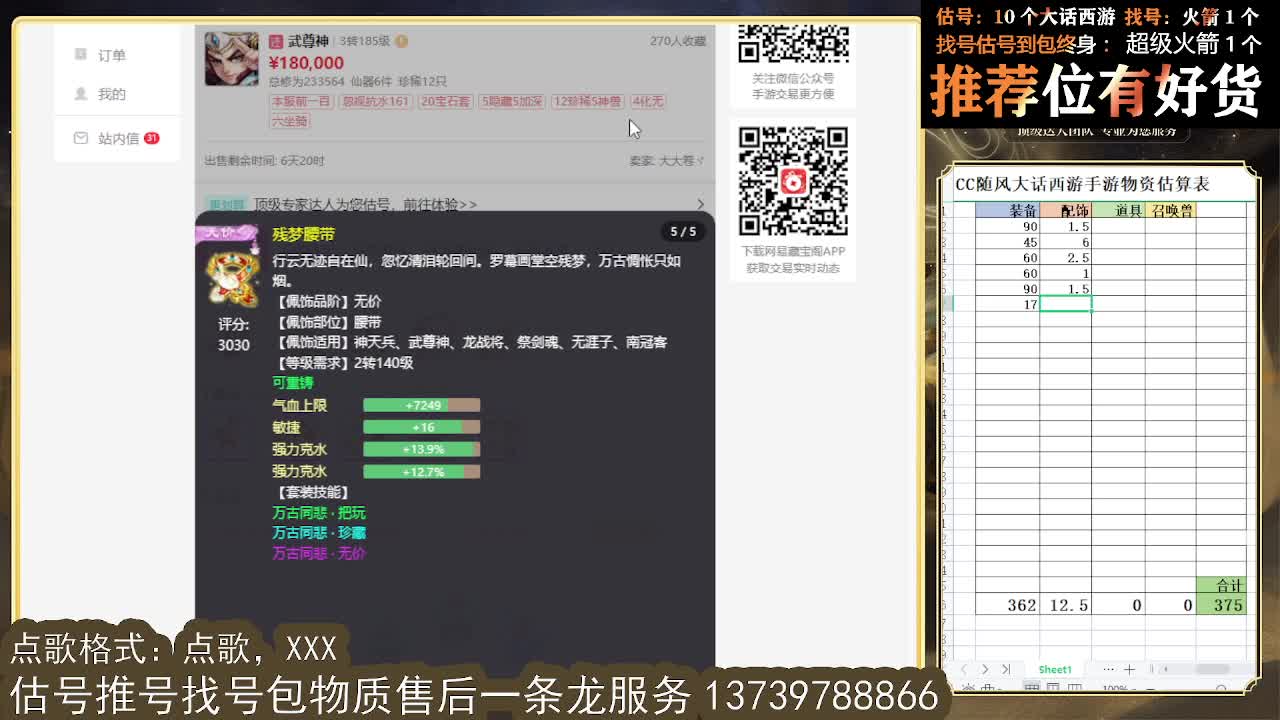Open the sheet list ellipsis menu
This screenshot has height=720, width=1280.
(1108, 669)
